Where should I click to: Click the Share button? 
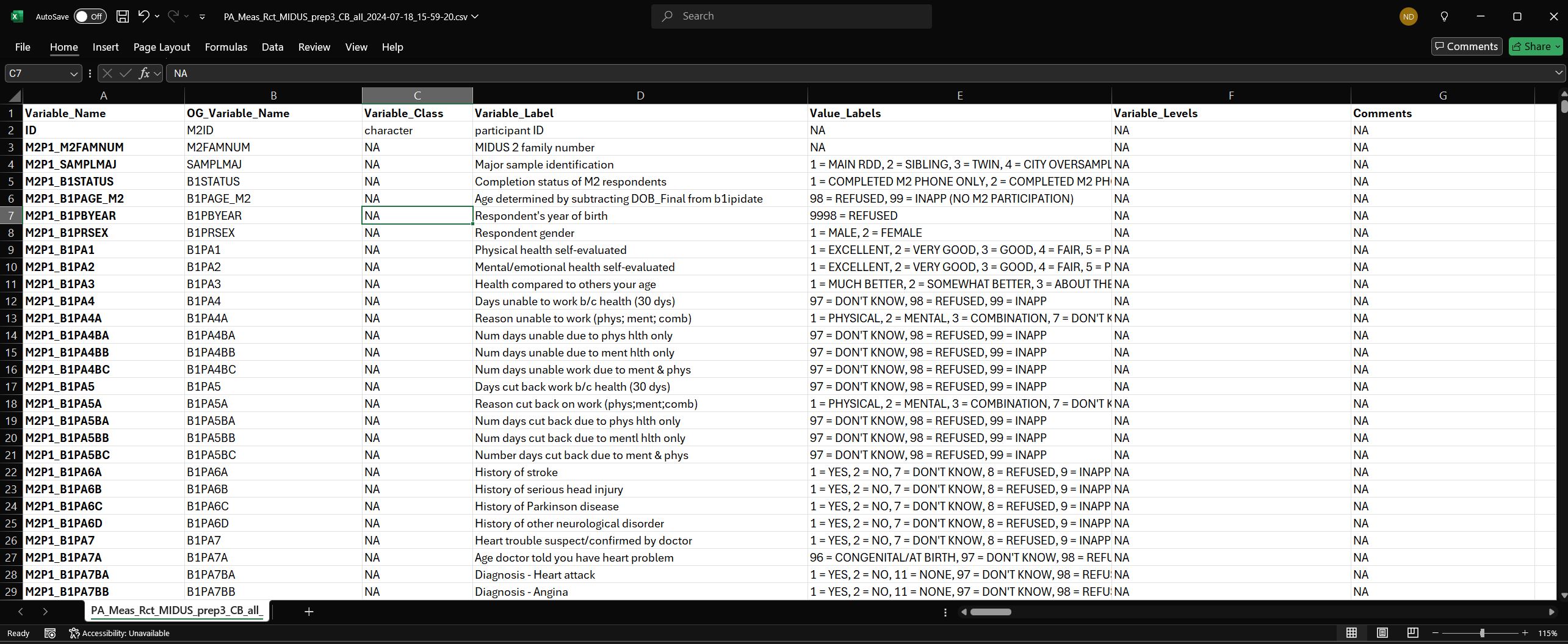click(1534, 46)
